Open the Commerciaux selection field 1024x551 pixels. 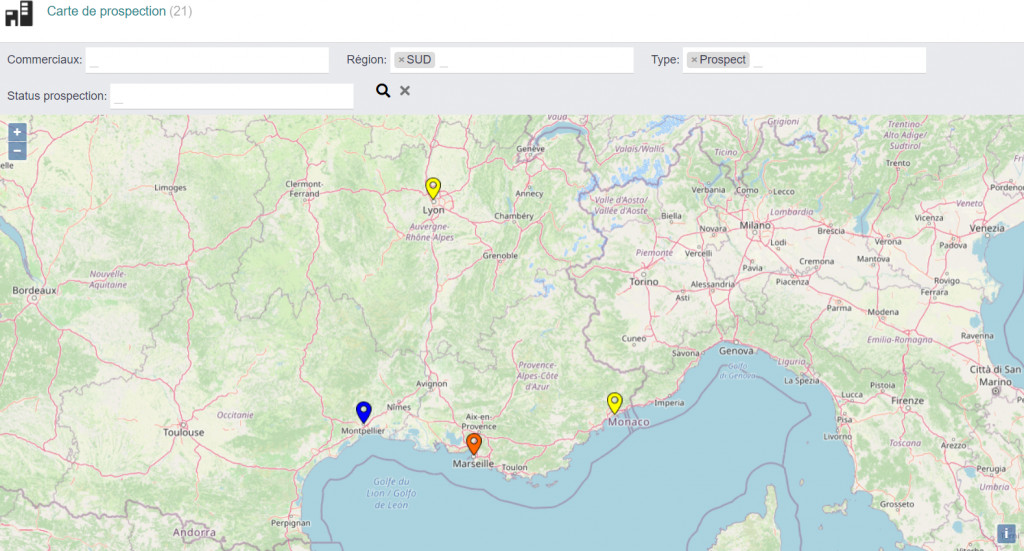[207, 60]
